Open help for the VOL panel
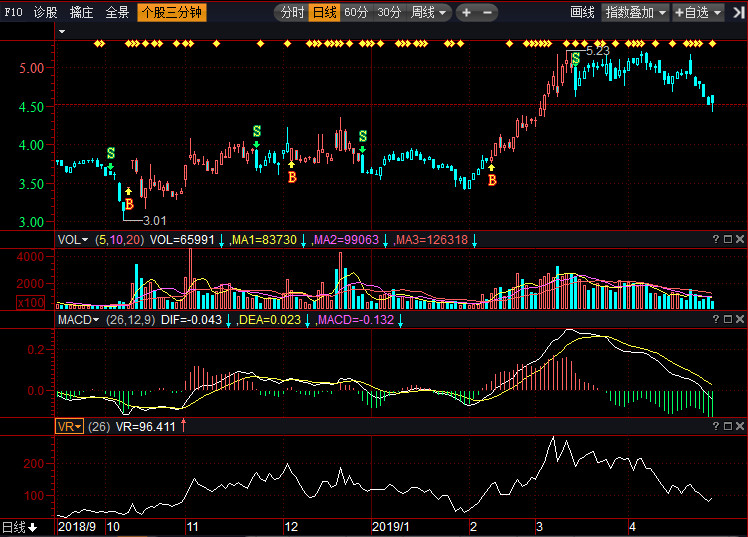748x537 pixels. coord(716,239)
